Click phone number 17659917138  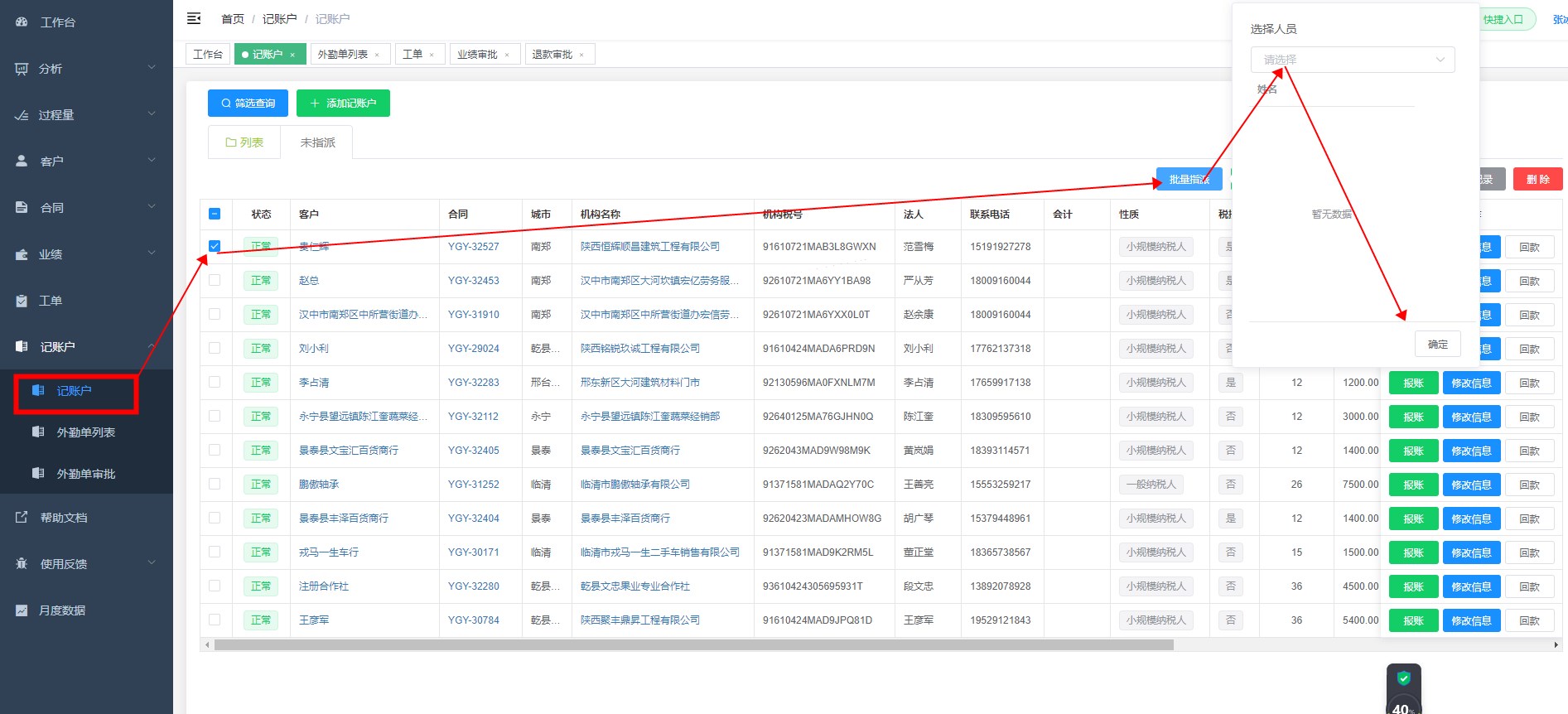(x=1001, y=383)
